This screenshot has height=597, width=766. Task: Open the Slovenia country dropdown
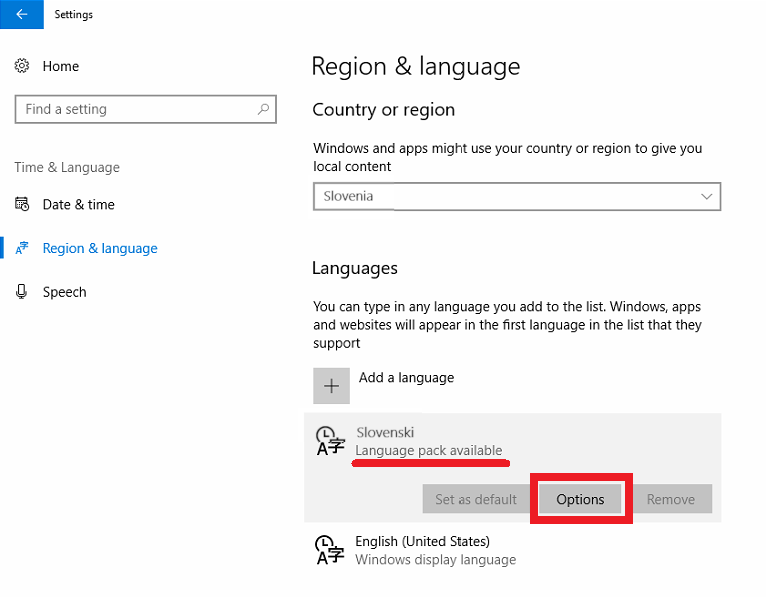517,196
